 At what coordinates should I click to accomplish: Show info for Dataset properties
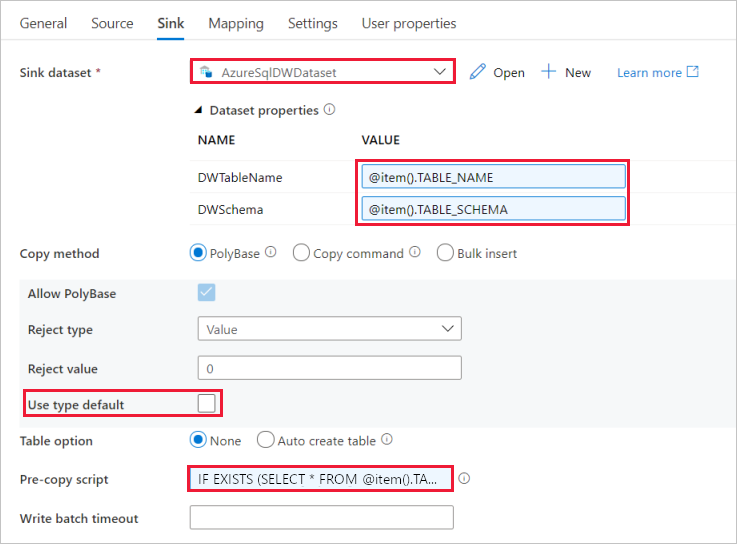[329, 110]
